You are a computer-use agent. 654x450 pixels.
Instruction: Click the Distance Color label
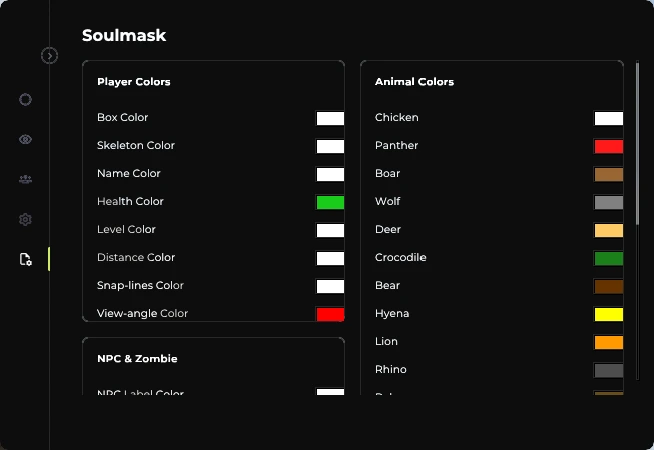pos(136,257)
